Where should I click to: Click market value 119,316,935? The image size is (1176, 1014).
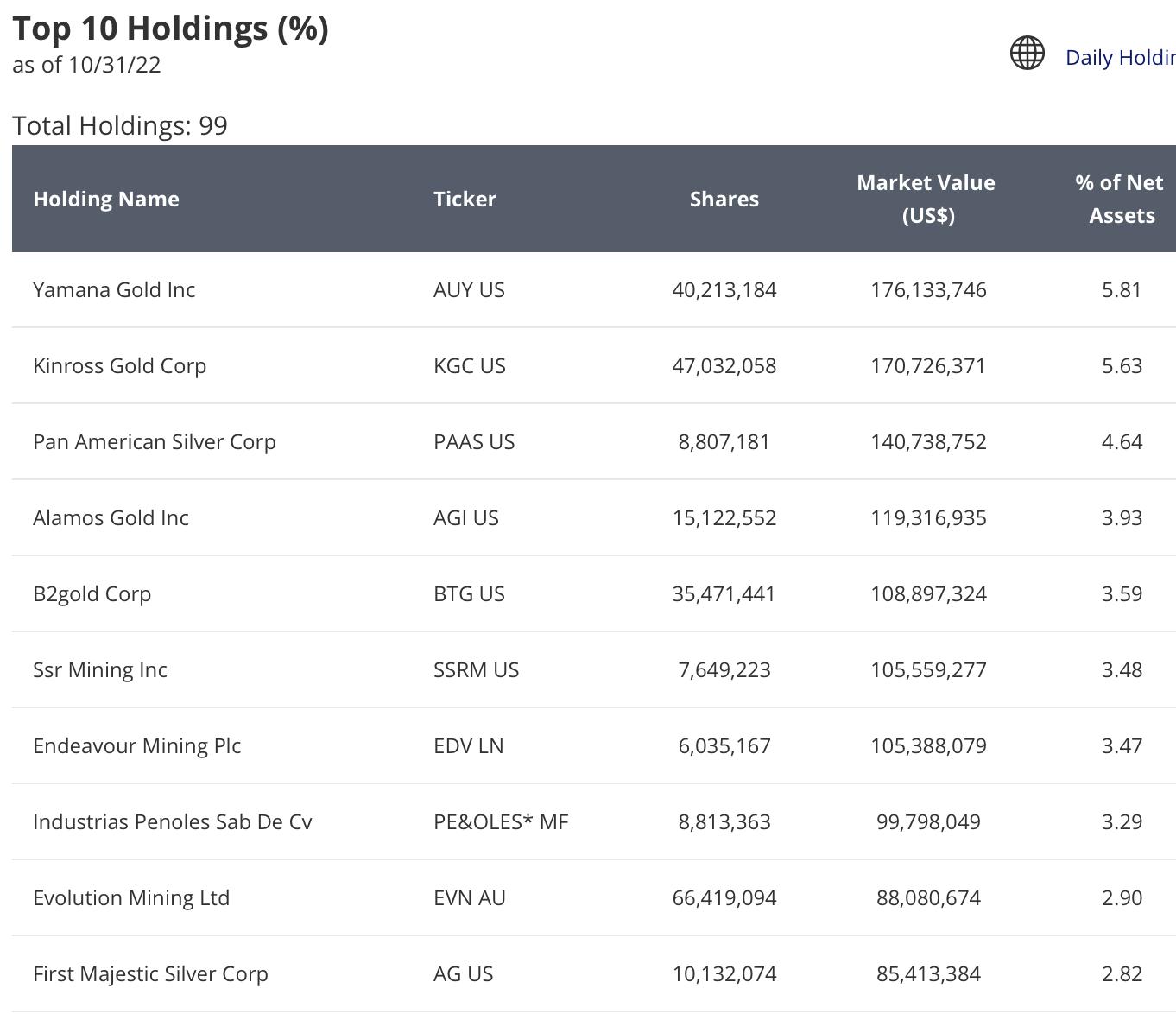tap(928, 517)
